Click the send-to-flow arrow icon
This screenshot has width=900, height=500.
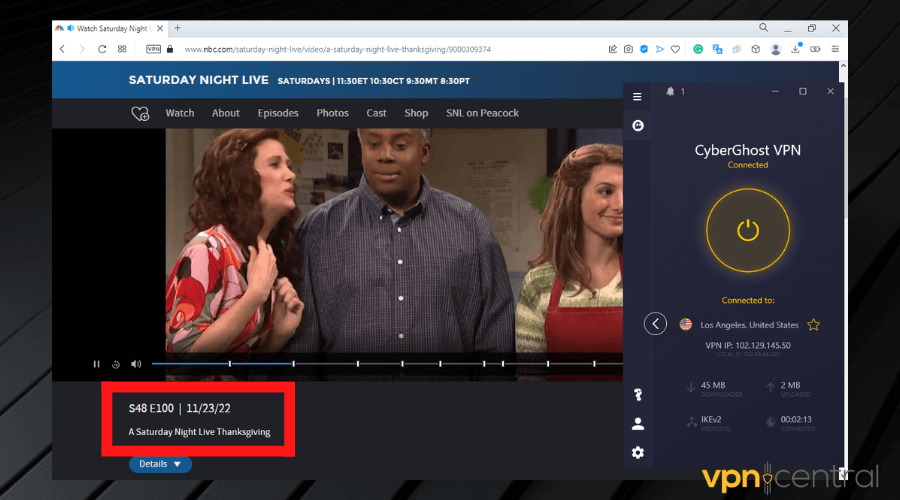[660, 49]
